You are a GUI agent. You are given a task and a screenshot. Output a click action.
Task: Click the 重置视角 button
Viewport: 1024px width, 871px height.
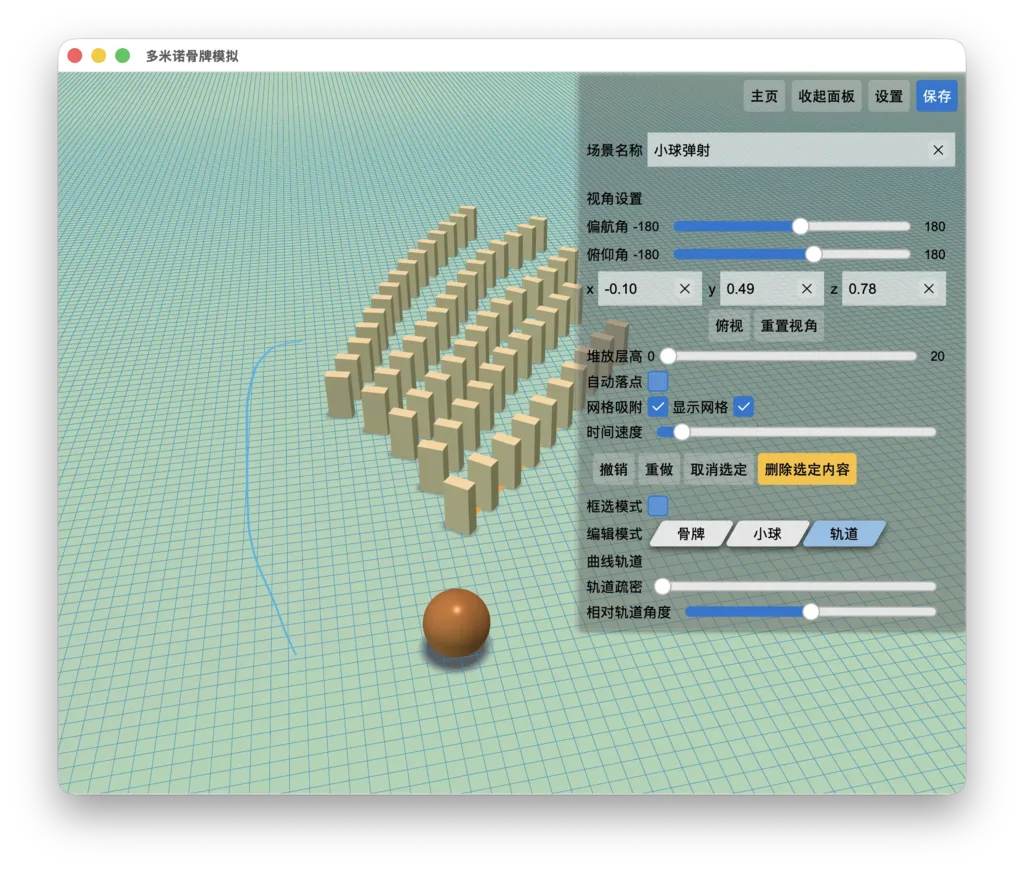tap(789, 326)
